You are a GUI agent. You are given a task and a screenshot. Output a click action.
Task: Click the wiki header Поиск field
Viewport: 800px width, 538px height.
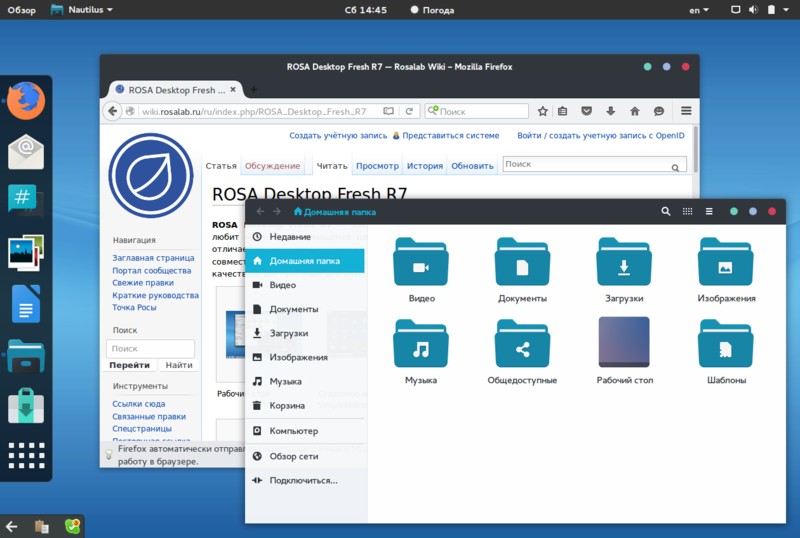[x=594, y=164]
